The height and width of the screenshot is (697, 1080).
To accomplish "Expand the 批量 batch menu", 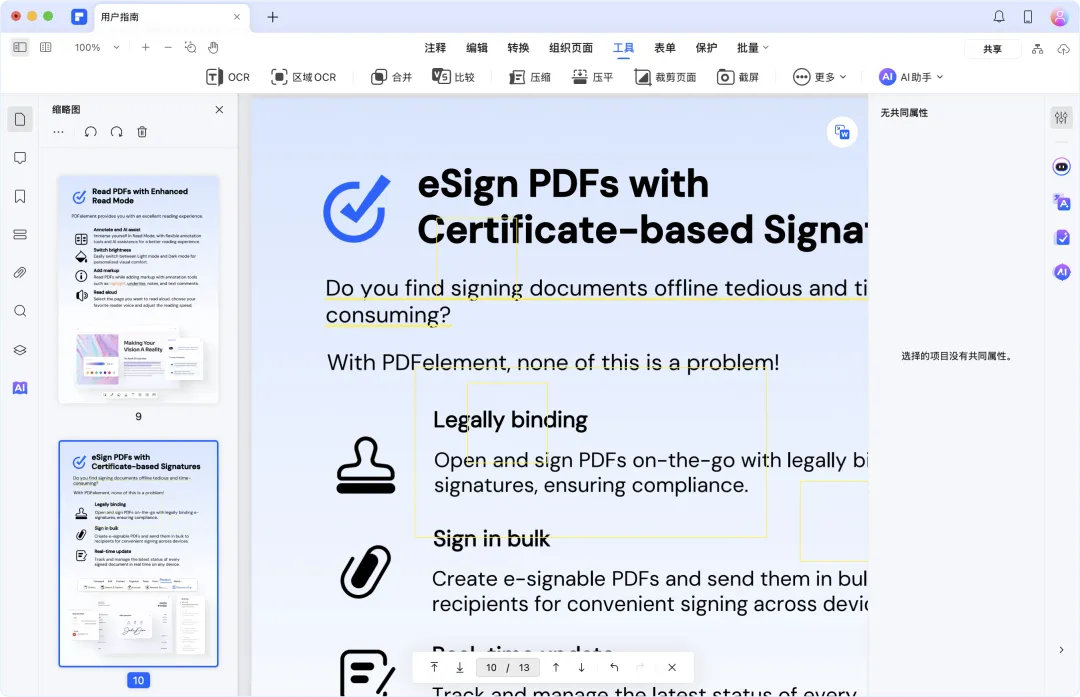I will [752, 48].
